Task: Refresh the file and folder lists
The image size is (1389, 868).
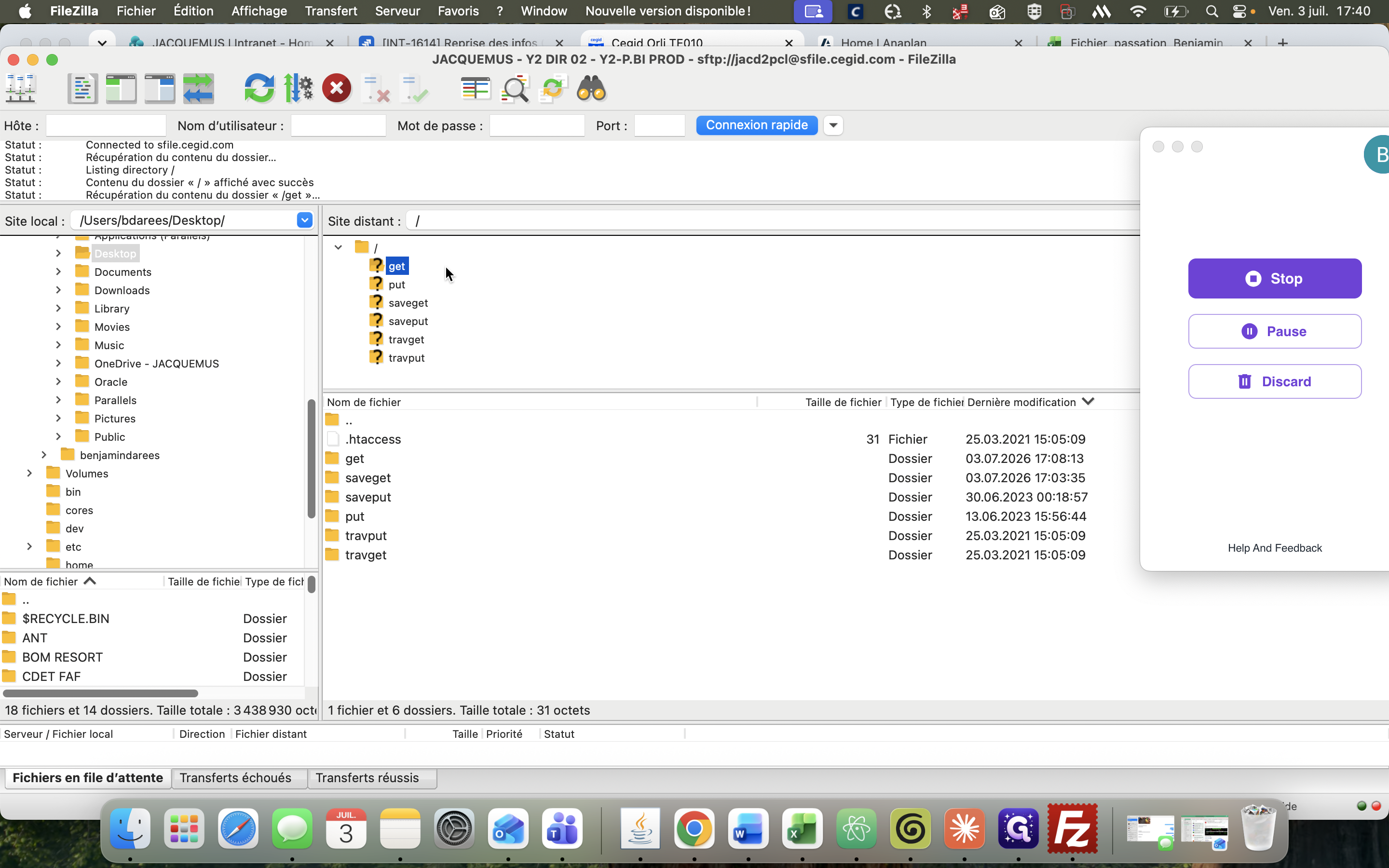Action: tap(259, 89)
